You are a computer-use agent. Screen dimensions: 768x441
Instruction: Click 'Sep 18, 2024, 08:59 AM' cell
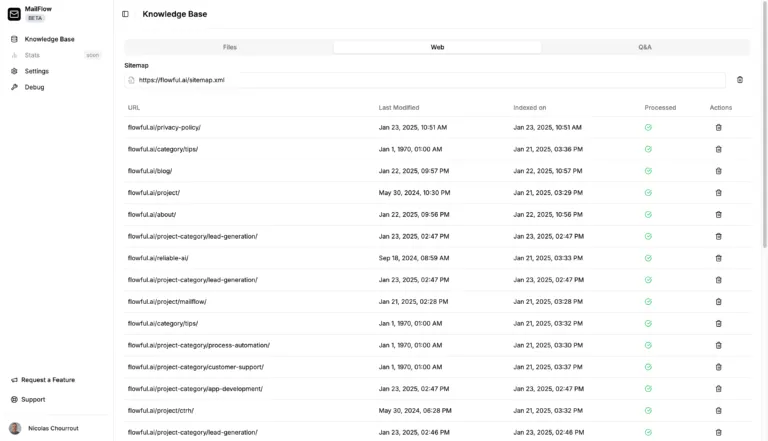coord(413,258)
